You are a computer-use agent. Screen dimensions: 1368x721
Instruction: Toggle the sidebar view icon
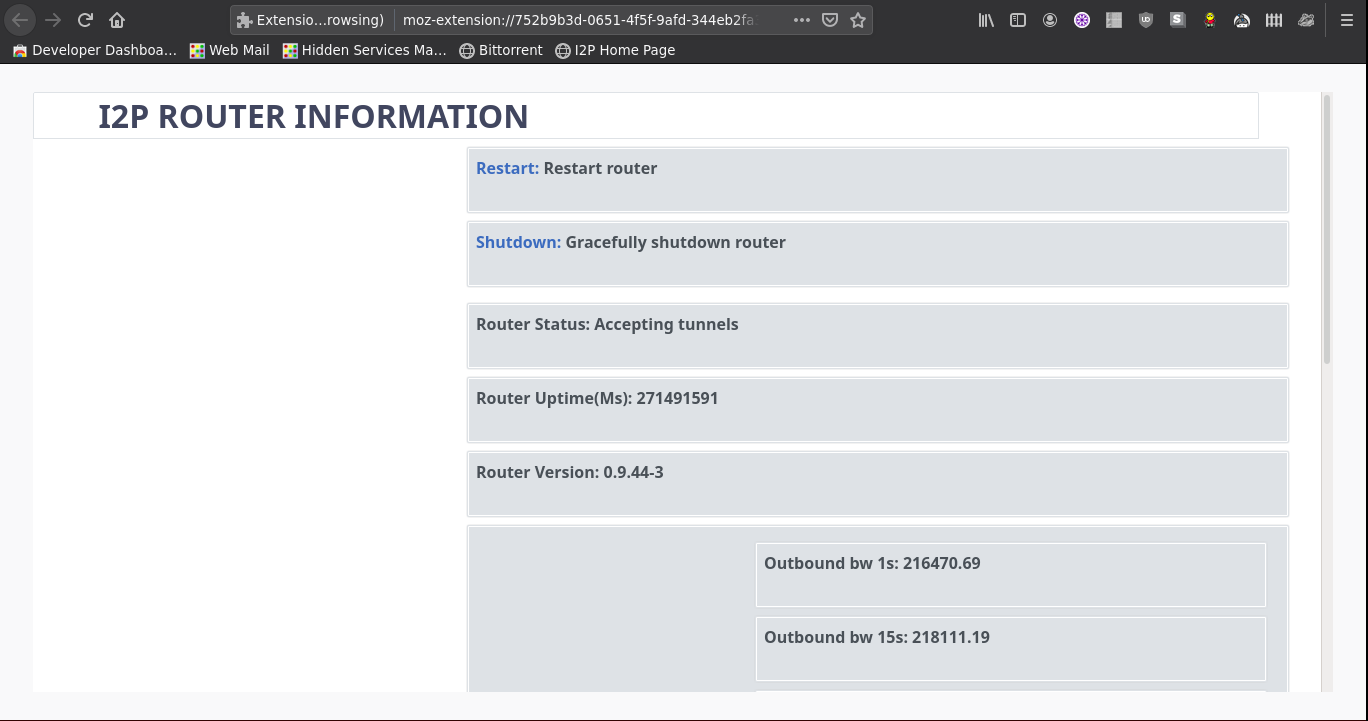pos(1018,20)
